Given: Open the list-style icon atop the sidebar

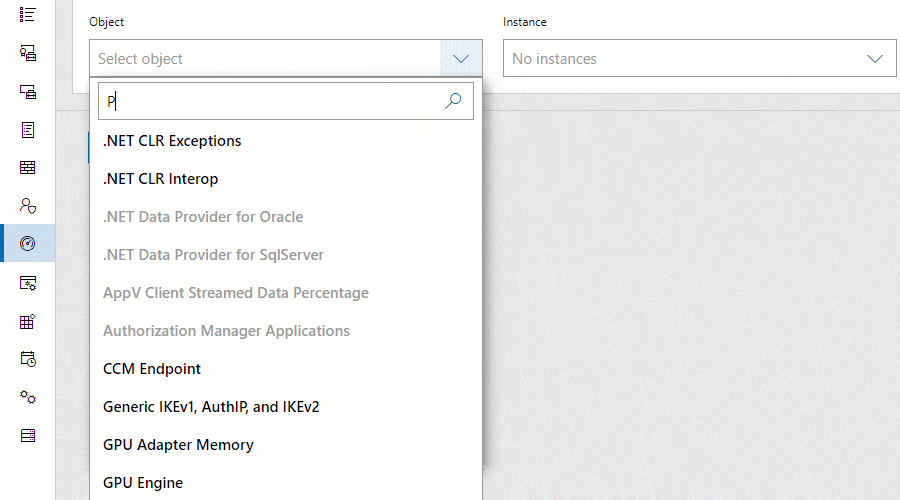Looking at the screenshot, I should [x=28, y=14].
